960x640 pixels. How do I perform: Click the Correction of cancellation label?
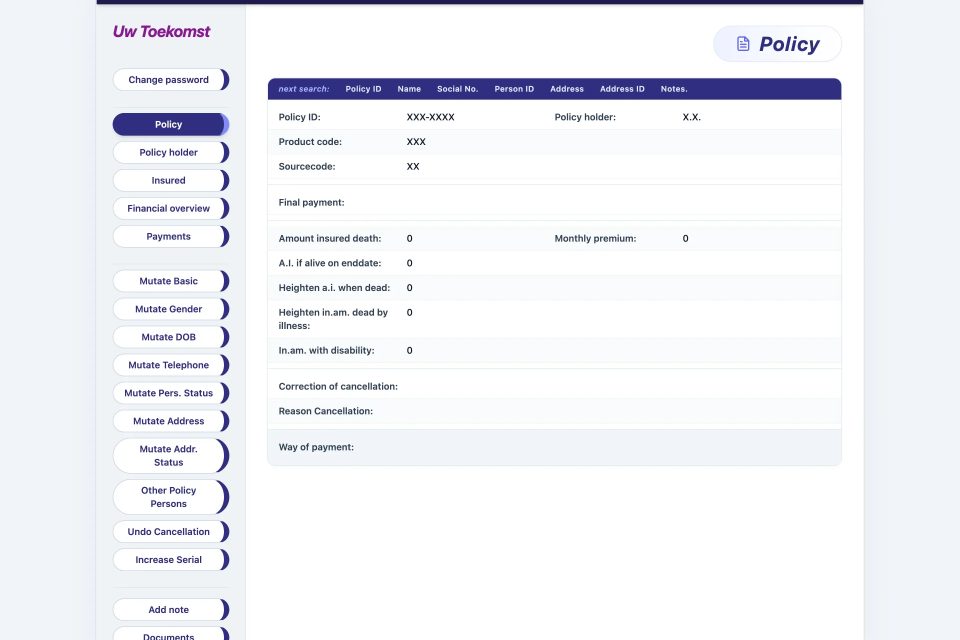tap(338, 386)
